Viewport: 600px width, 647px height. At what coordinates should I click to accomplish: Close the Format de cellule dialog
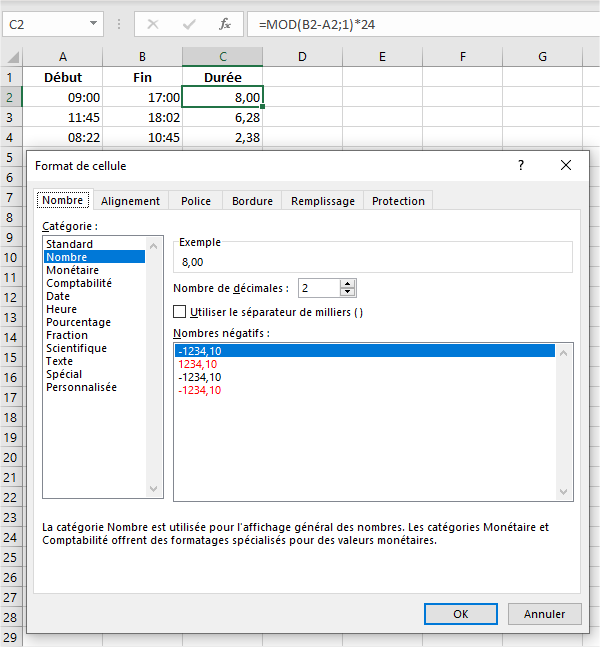(566, 165)
